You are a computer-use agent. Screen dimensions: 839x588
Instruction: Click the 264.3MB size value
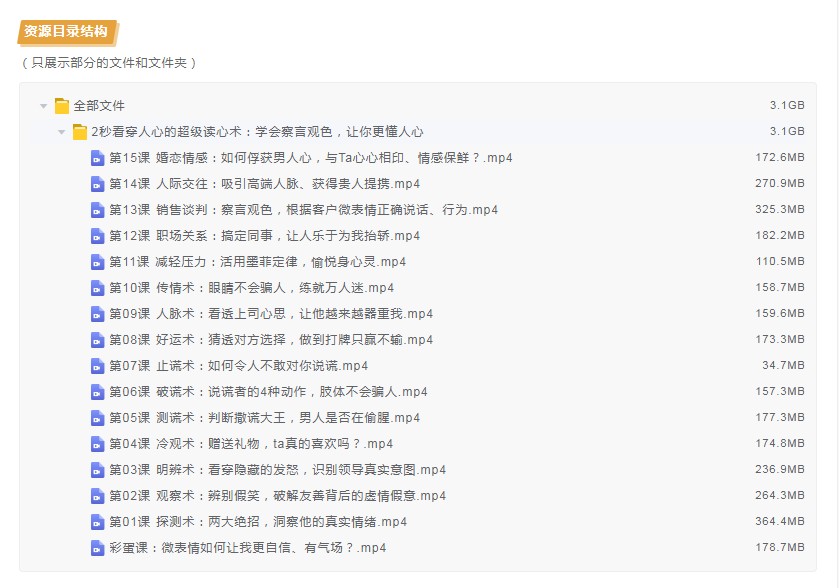click(780, 495)
